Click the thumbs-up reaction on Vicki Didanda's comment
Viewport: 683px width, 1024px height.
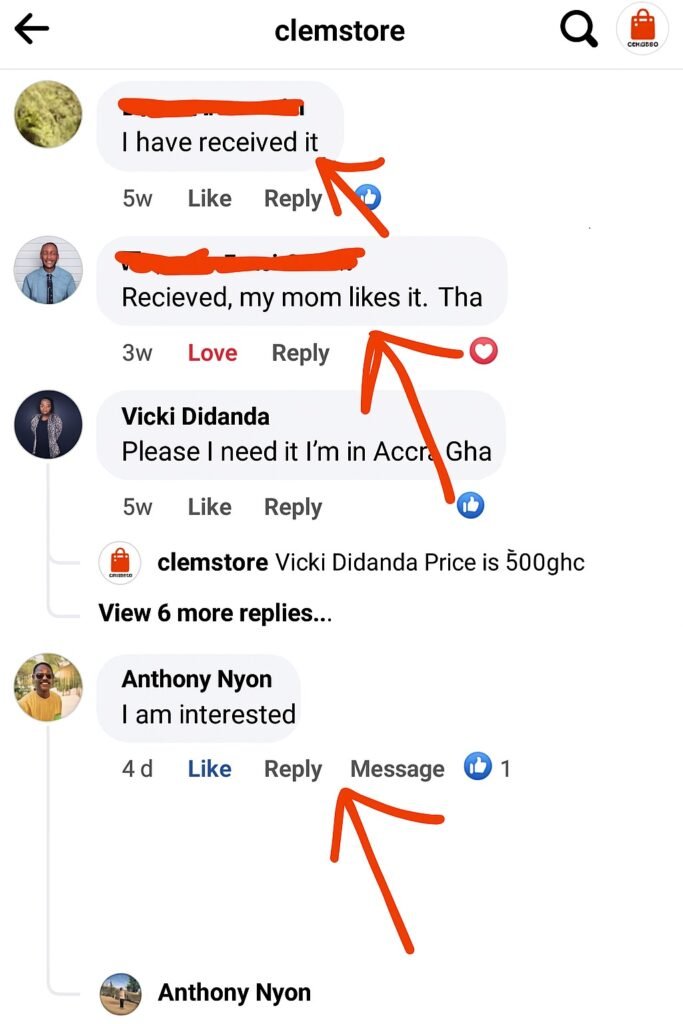tap(471, 506)
